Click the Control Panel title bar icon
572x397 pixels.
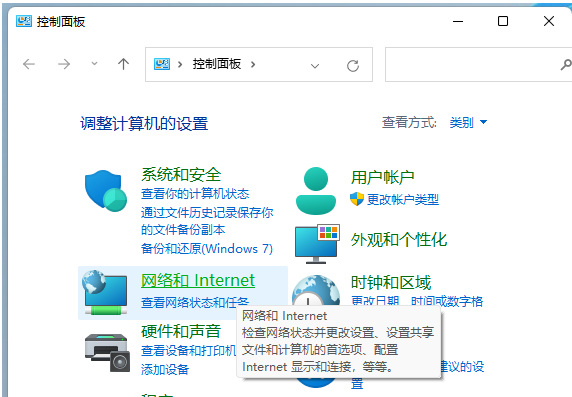(x=24, y=22)
